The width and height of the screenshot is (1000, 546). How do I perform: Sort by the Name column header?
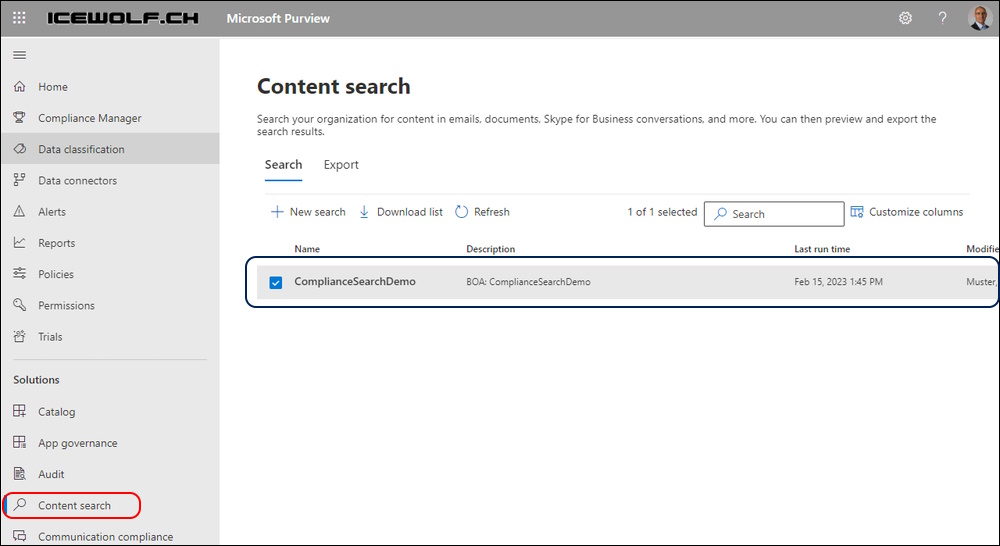307,249
